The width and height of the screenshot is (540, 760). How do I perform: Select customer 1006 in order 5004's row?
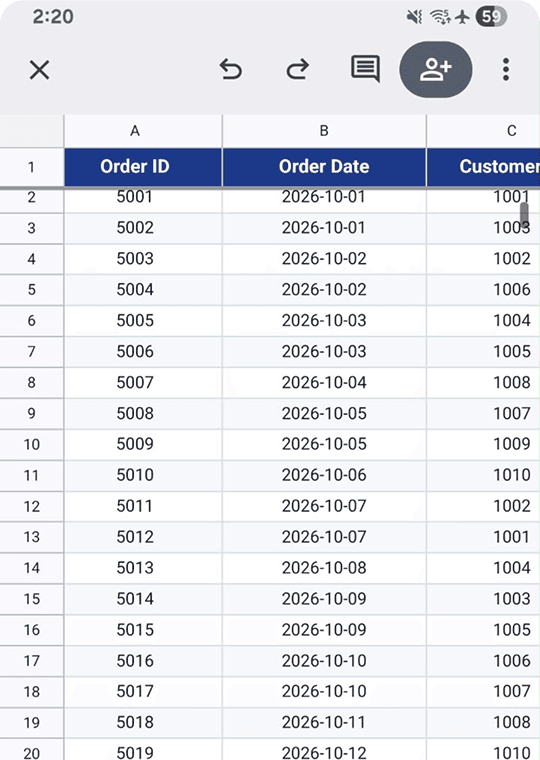483,290
